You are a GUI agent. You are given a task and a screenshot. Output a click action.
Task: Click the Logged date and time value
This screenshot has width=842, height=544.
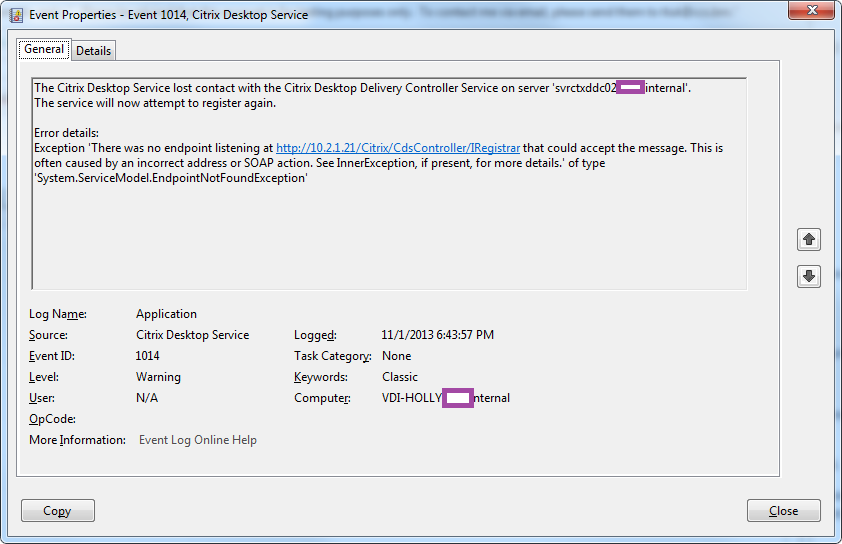pos(437,335)
